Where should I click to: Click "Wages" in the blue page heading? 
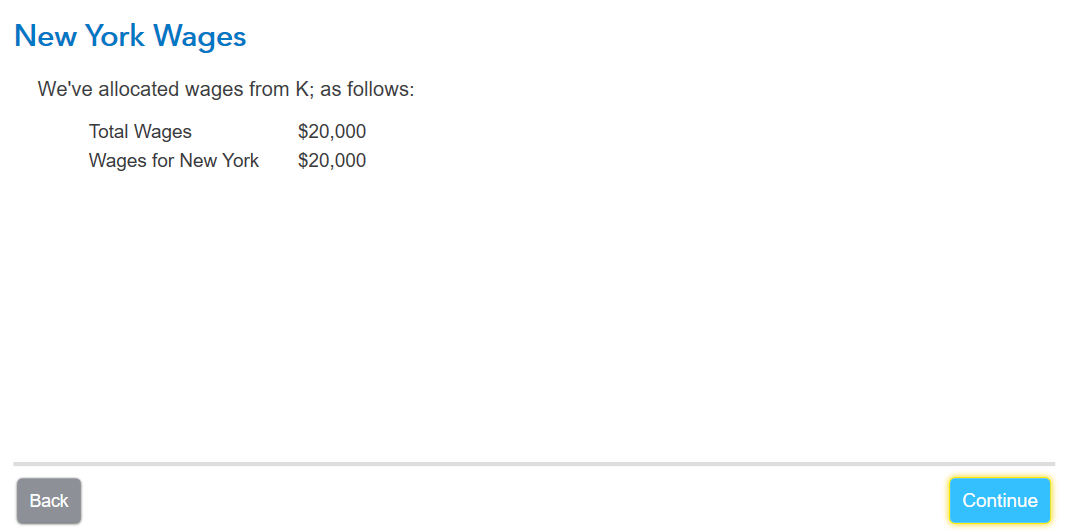click(x=200, y=37)
